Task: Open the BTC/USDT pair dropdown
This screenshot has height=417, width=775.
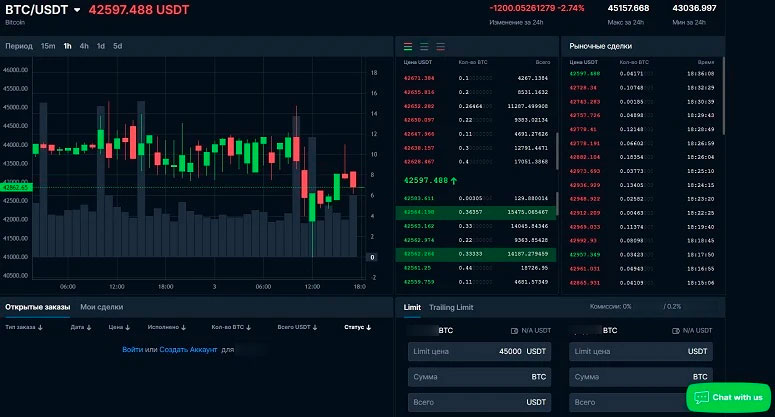Action: click(77, 10)
